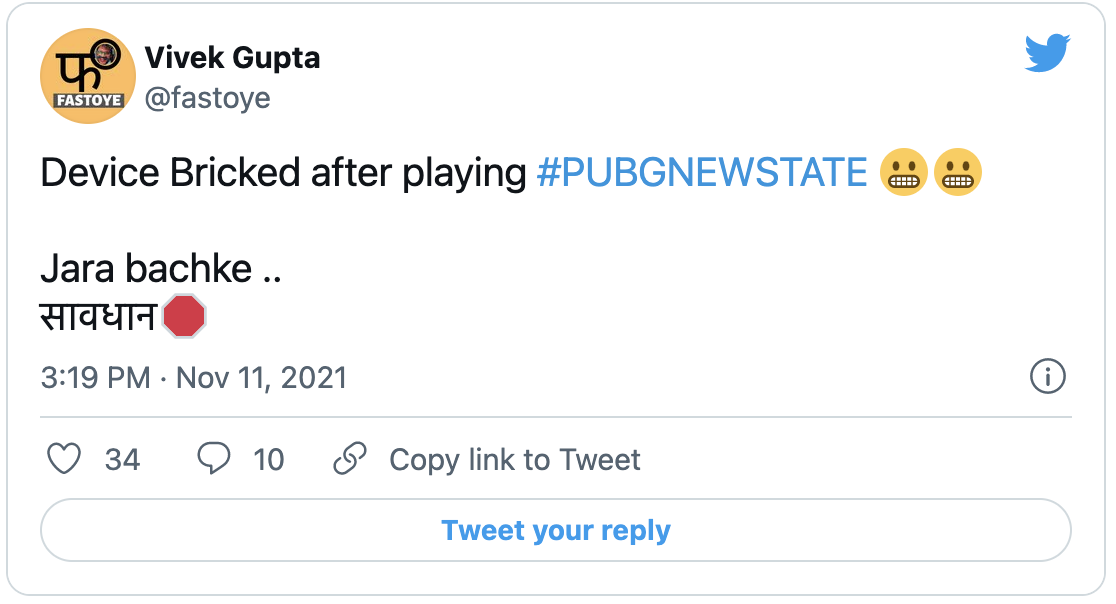1116x604 pixels.
Task: Open the #PUBGNEWSTATE hashtag
Action: [x=702, y=173]
